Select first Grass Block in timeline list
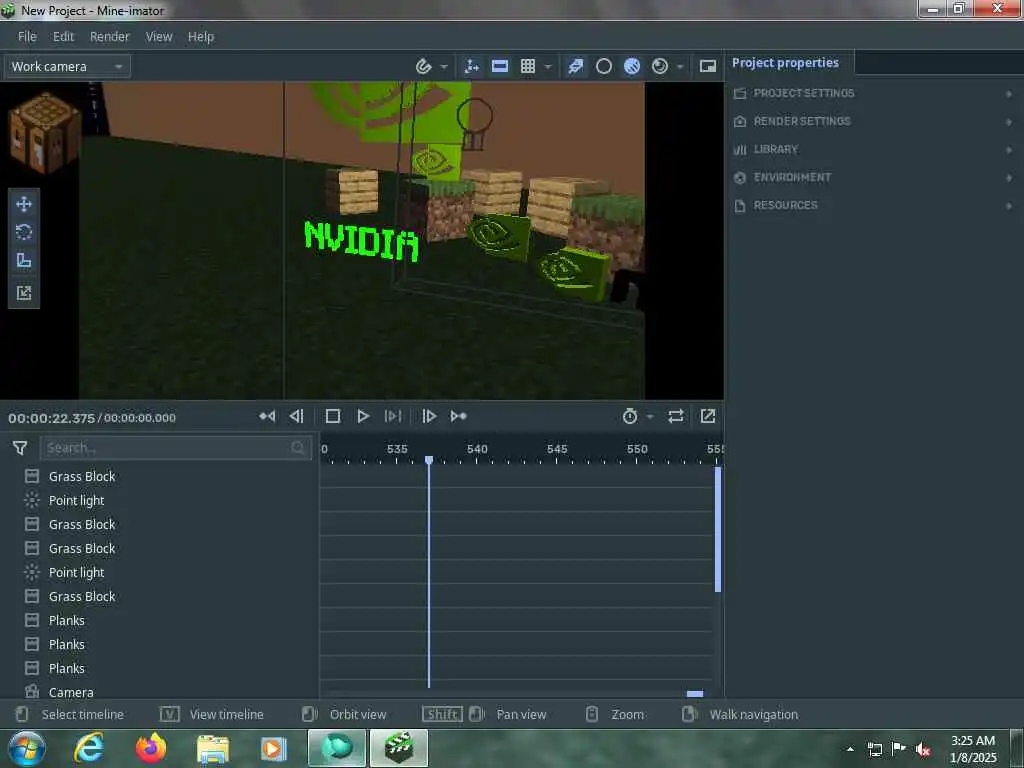The width and height of the screenshot is (1024, 768). tap(82, 477)
